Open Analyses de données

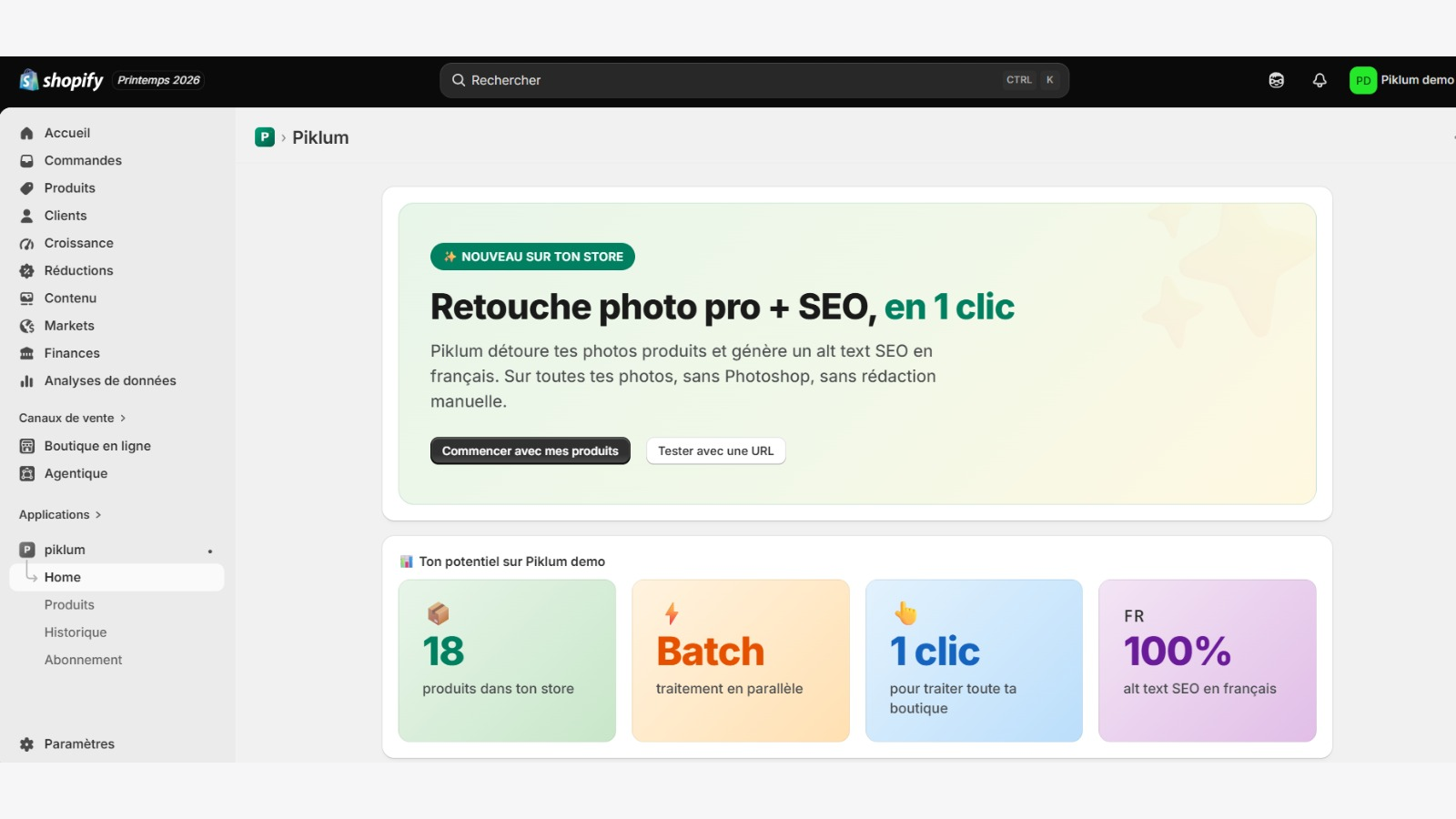coord(110,380)
